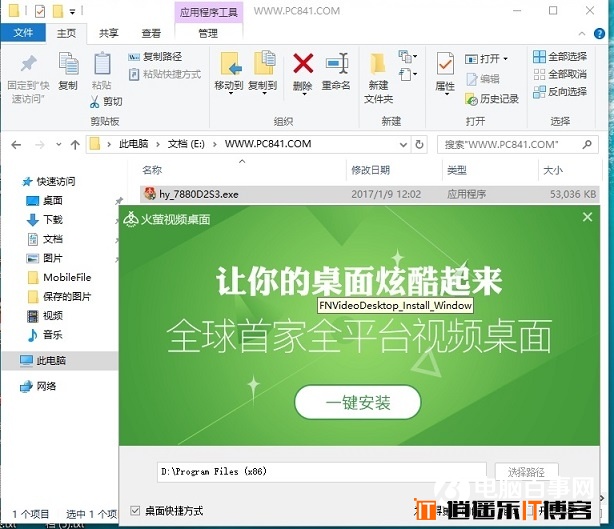Open Network (网络) in sidebar
The image size is (614, 529).
coord(38,386)
